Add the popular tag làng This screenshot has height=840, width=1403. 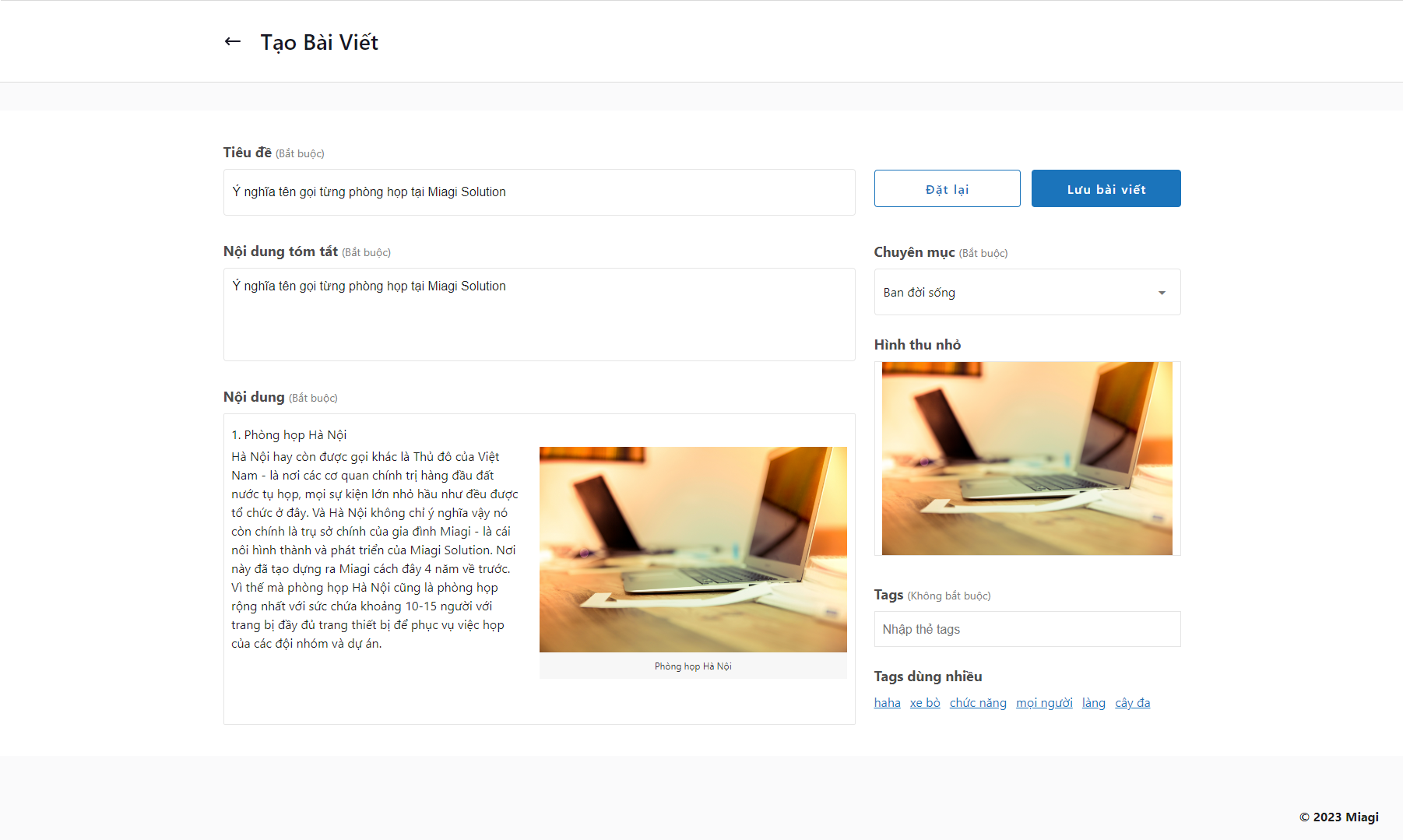[x=1093, y=703]
